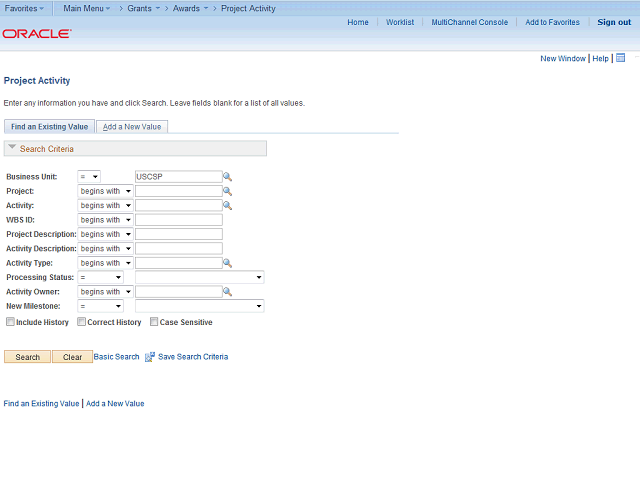The height and width of the screenshot is (480, 640).
Task: Click the Oracle logo
Action: click(x=37, y=33)
